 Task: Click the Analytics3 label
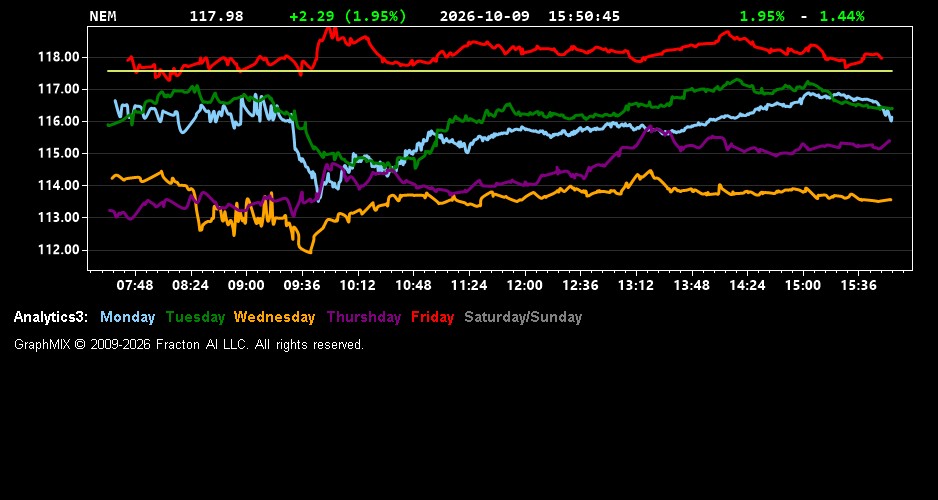51,318
